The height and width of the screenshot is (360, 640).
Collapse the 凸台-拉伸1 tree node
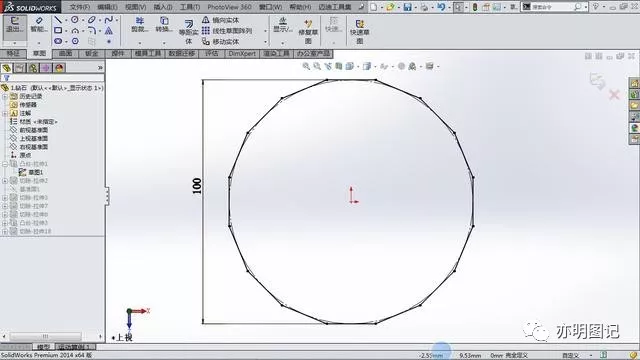pos(5,164)
